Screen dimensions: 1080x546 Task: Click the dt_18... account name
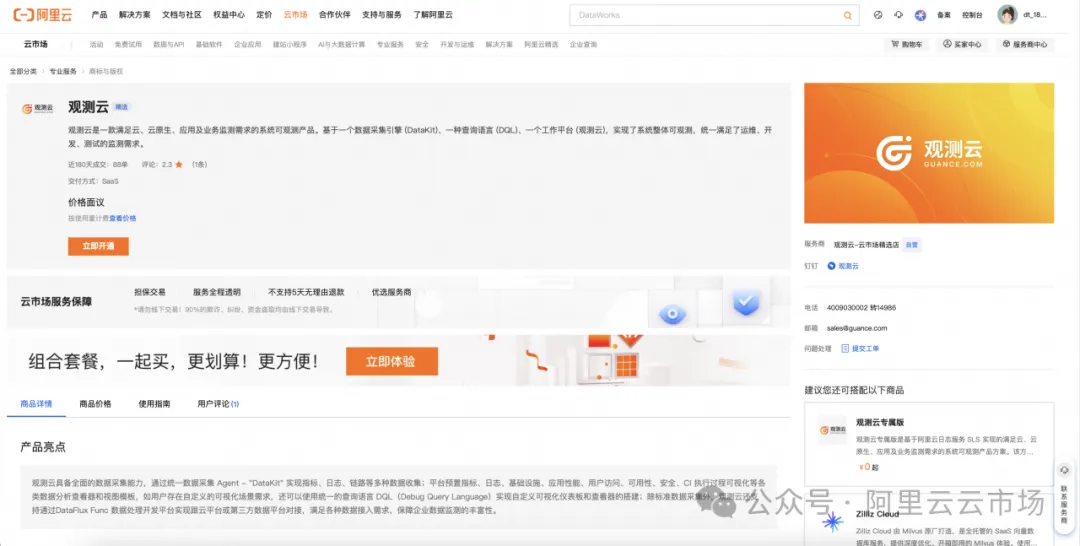tap(1035, 15)
